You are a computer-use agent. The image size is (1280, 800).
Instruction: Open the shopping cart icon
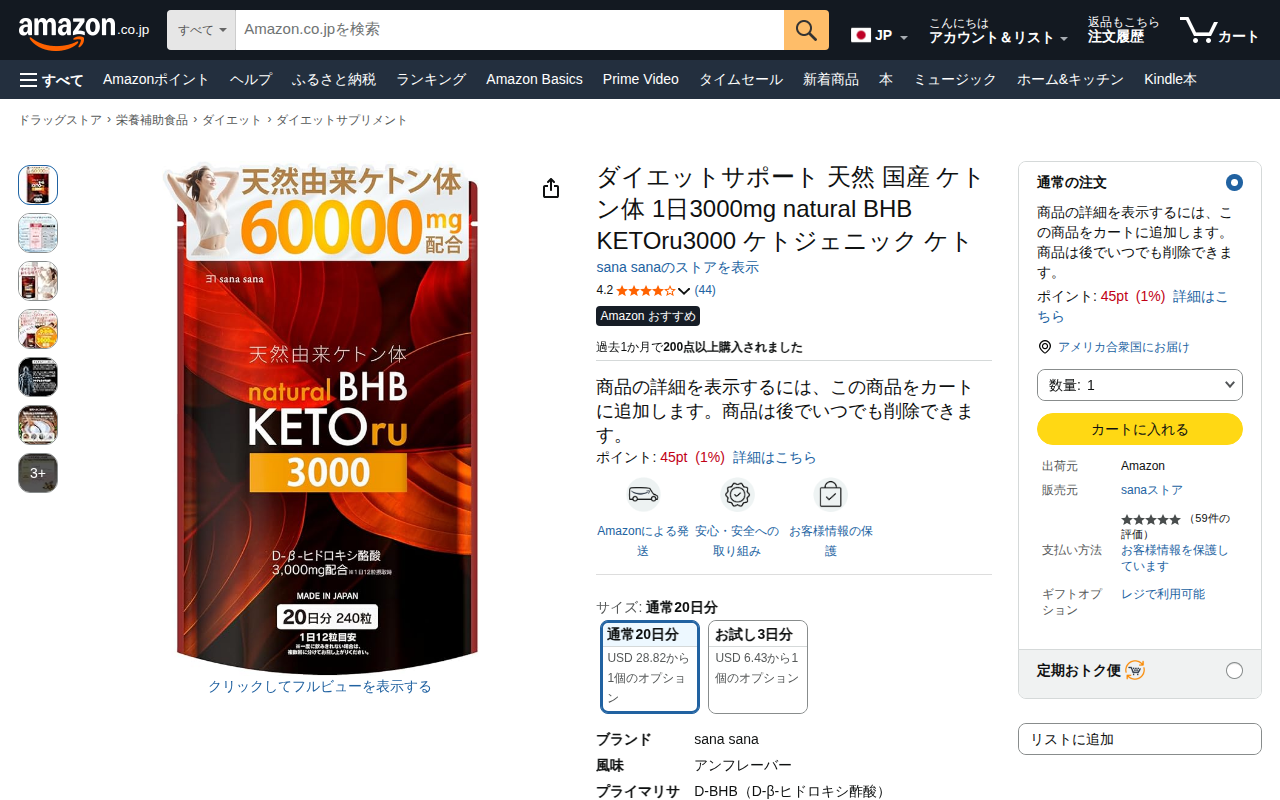pyautogui.click(x=1219, y=30)
